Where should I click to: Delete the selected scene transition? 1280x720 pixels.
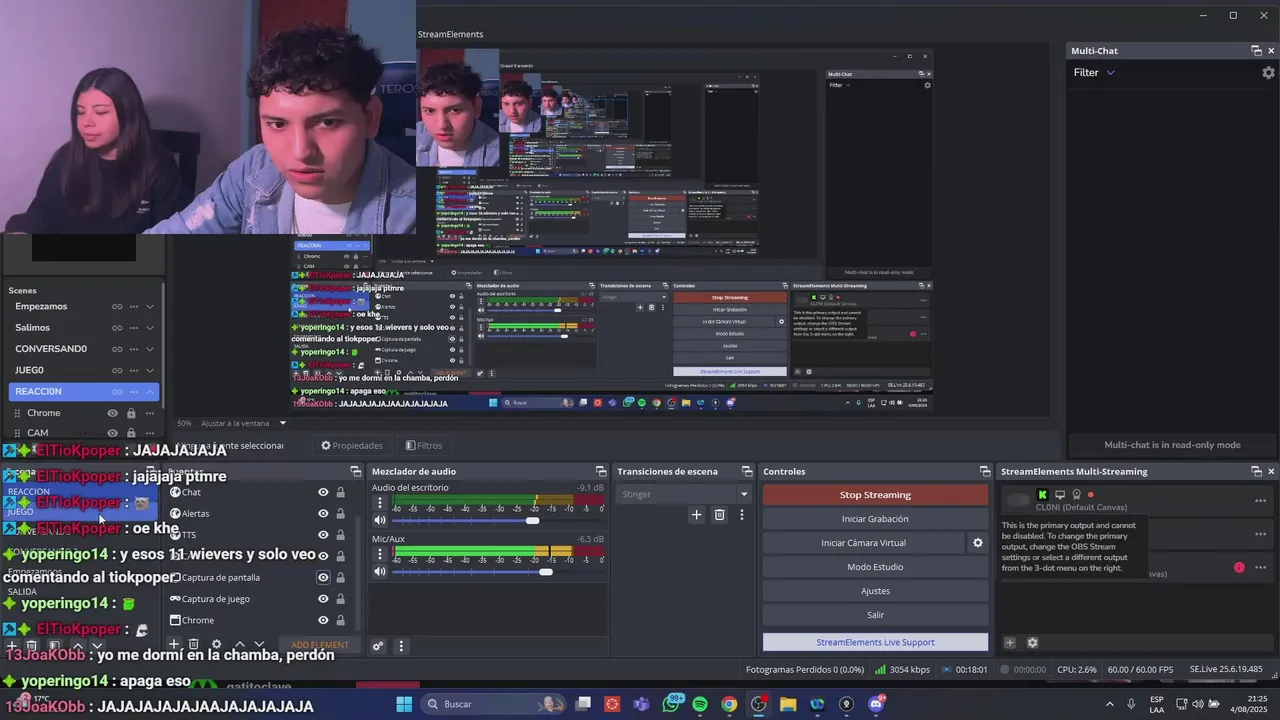click(x=719, y=515)
